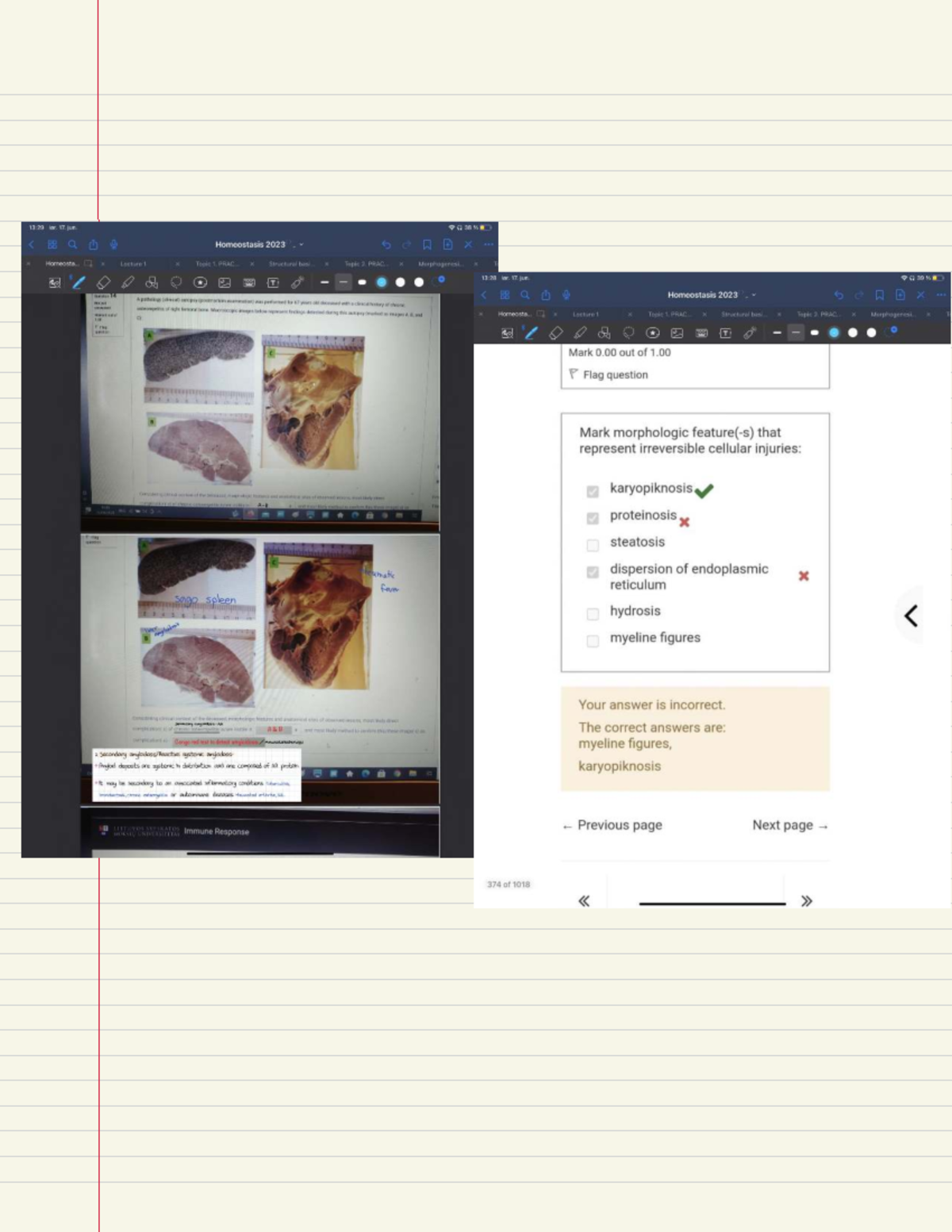Select the highlighter tool above the spleen images
The height and width of the screenshot is (1232, 952).
click(x=128, y=282)
